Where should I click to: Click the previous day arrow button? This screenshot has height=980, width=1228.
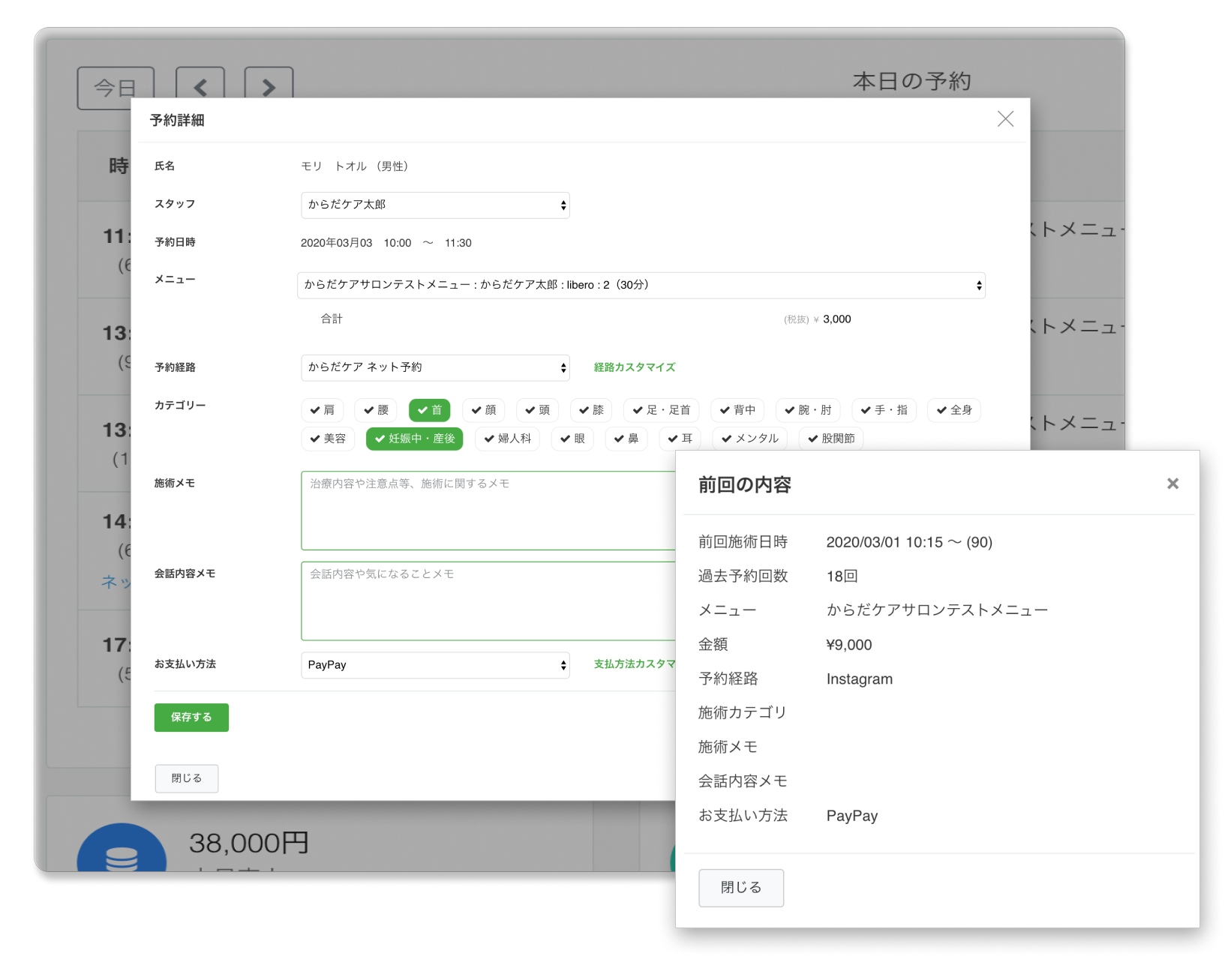(200, 87)
